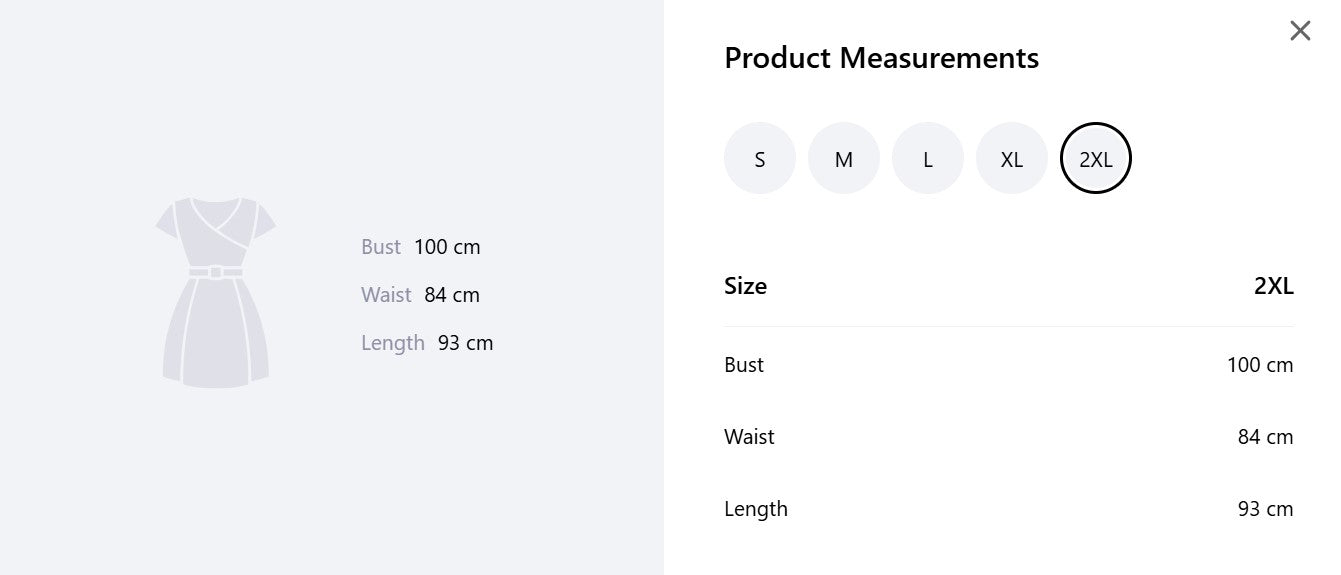
Task: Click the 100 cm value in table
Action: [1260, 365]
